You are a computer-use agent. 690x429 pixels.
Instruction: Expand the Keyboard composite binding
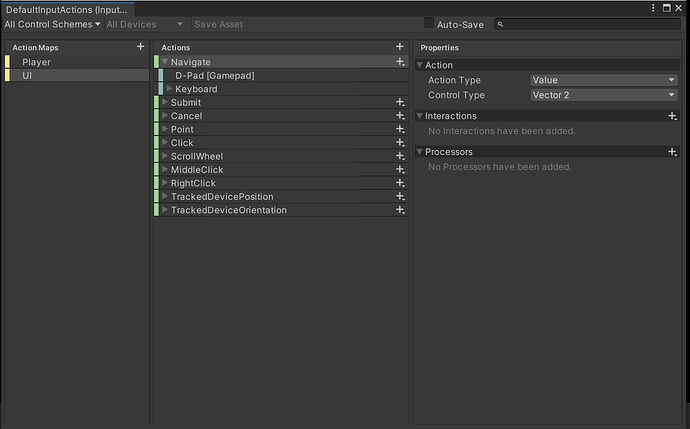[170, 89]
